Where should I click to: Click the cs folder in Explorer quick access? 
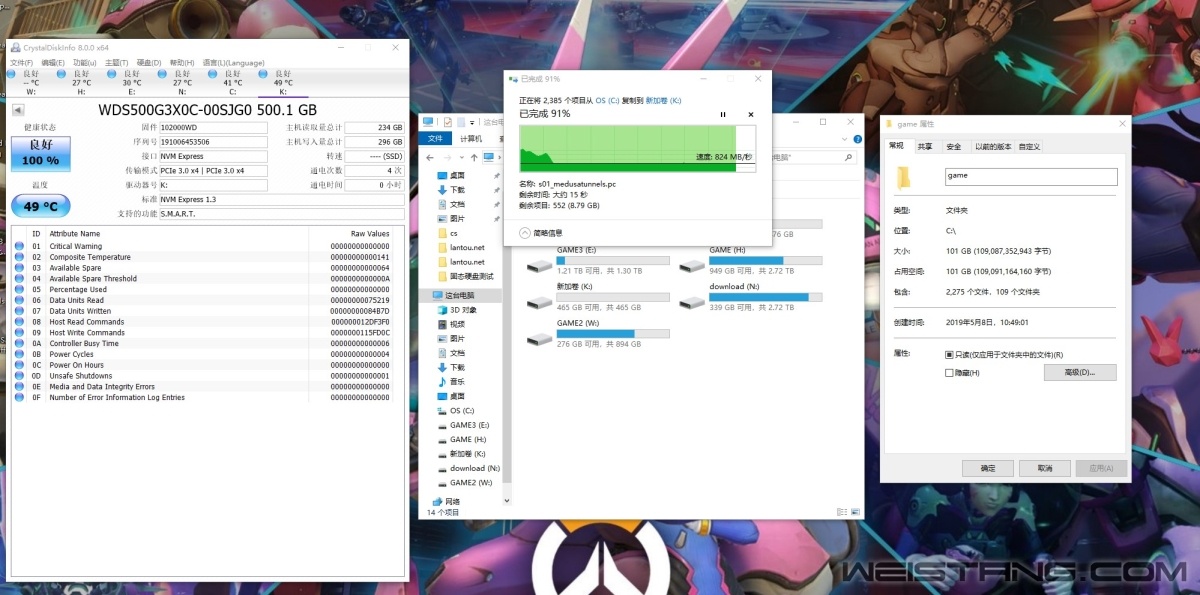click(x=447, y=233)
